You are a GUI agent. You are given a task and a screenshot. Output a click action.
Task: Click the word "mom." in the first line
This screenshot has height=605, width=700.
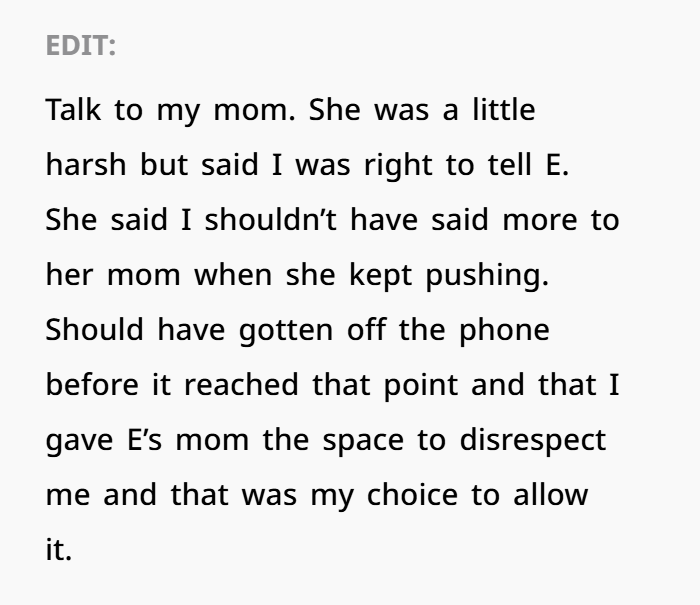pos(254,110)
